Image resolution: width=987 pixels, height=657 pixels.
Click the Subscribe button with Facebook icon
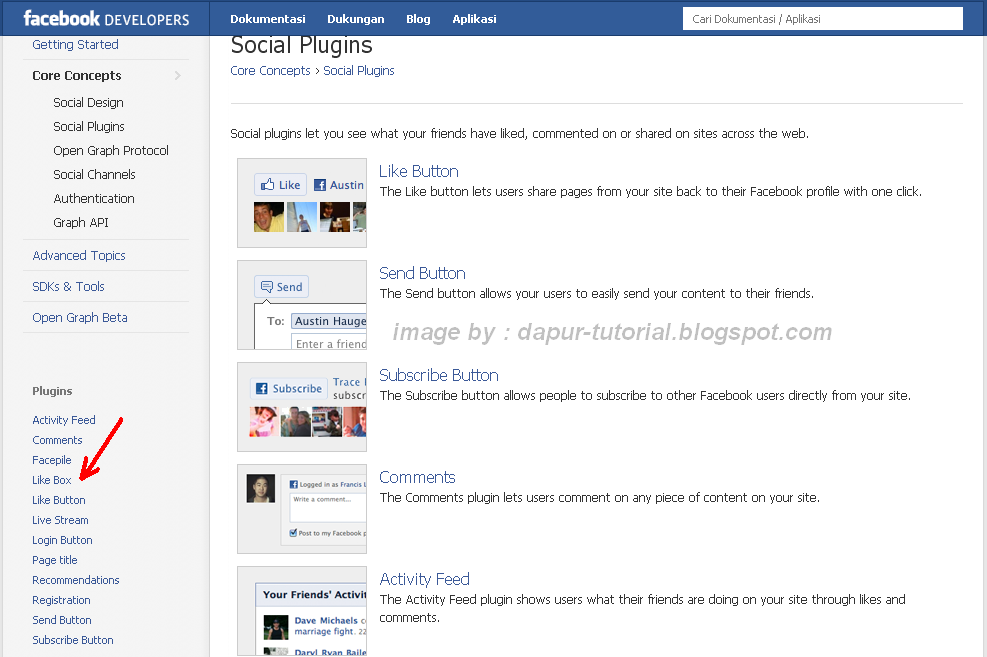[x=289, y=388]
